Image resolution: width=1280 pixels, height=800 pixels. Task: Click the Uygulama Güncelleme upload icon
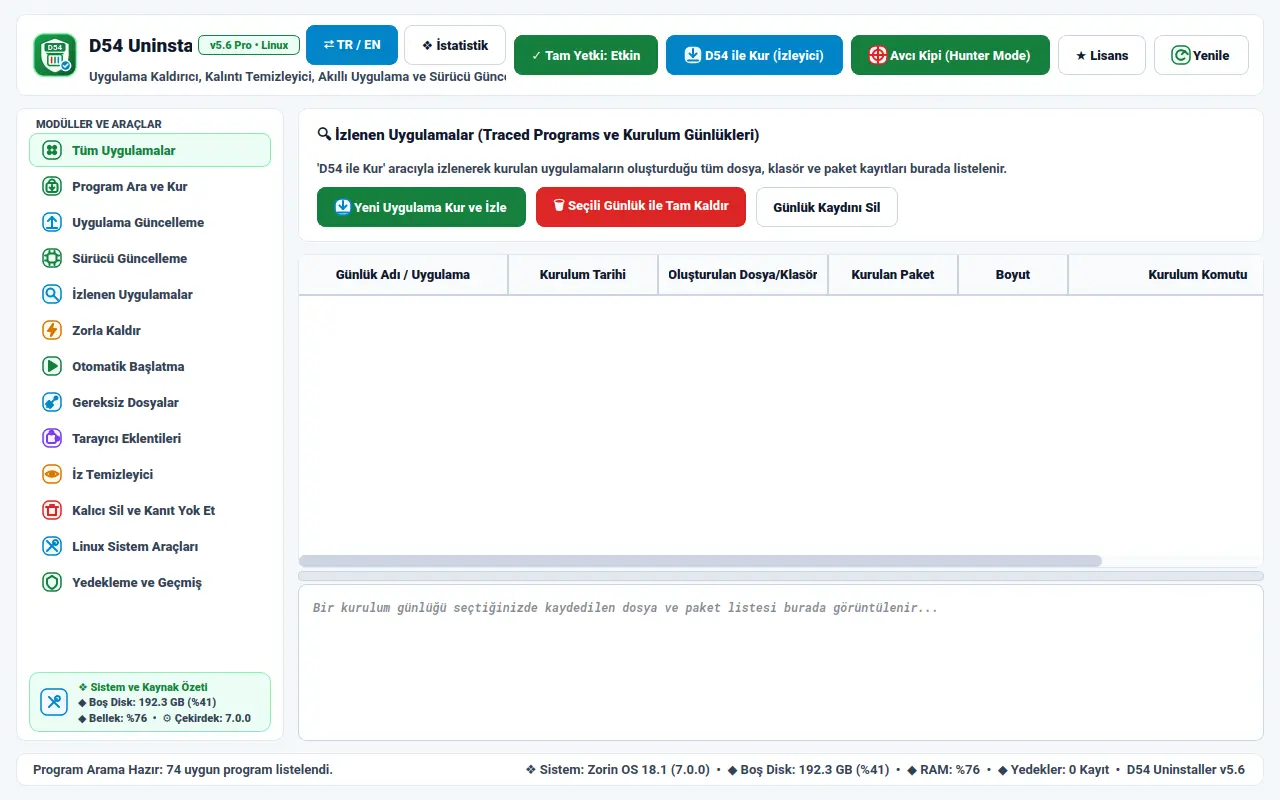[52, 222]
